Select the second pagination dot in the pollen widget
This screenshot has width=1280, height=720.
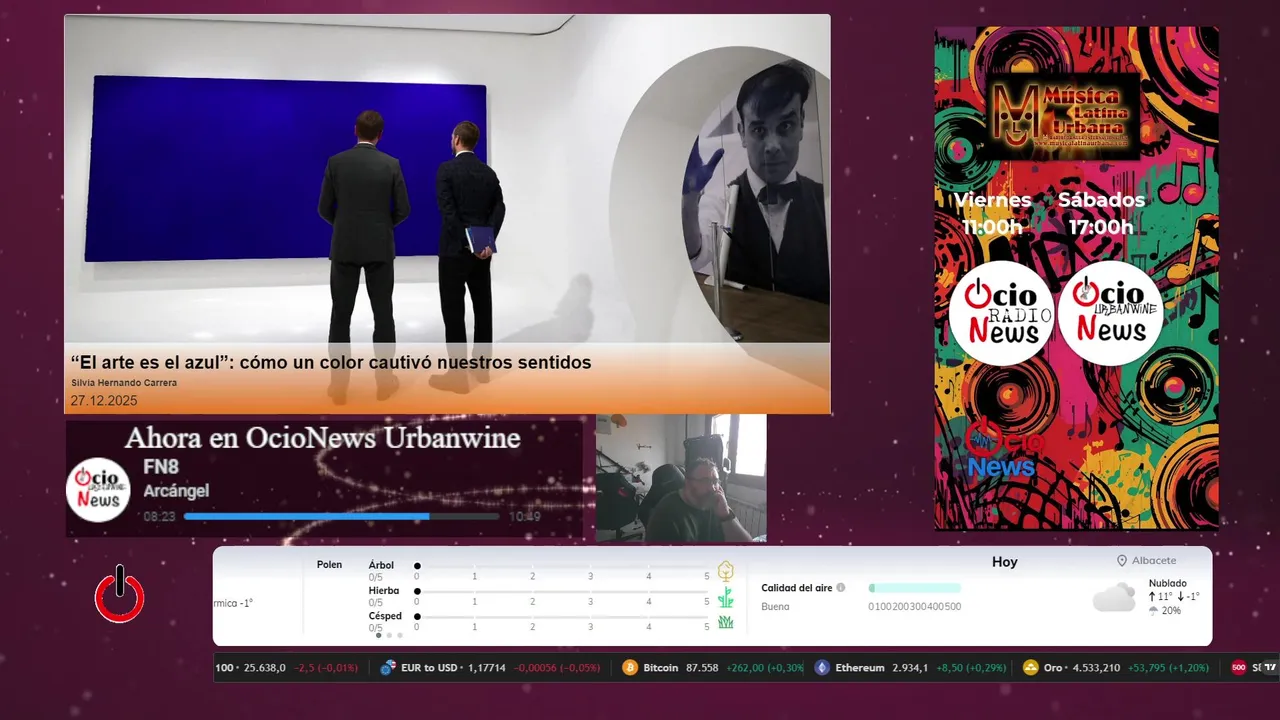pyautogui.click(x=389, y=635)
